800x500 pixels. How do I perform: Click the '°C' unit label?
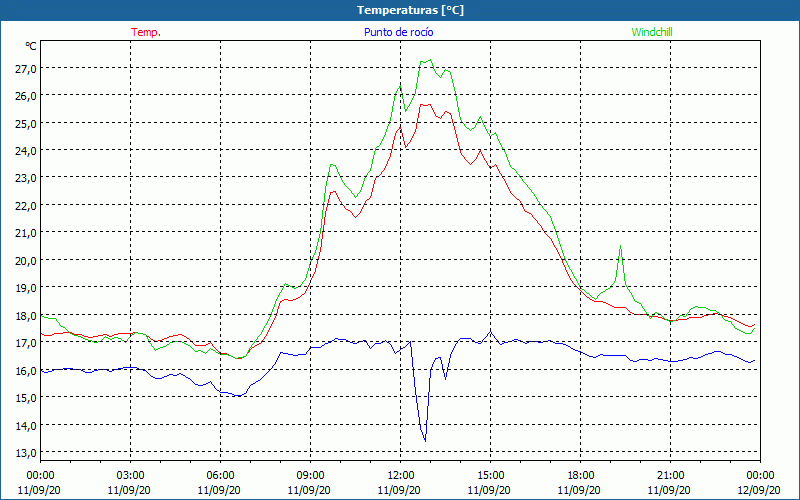pyautogui.click(x=31, y=46)
